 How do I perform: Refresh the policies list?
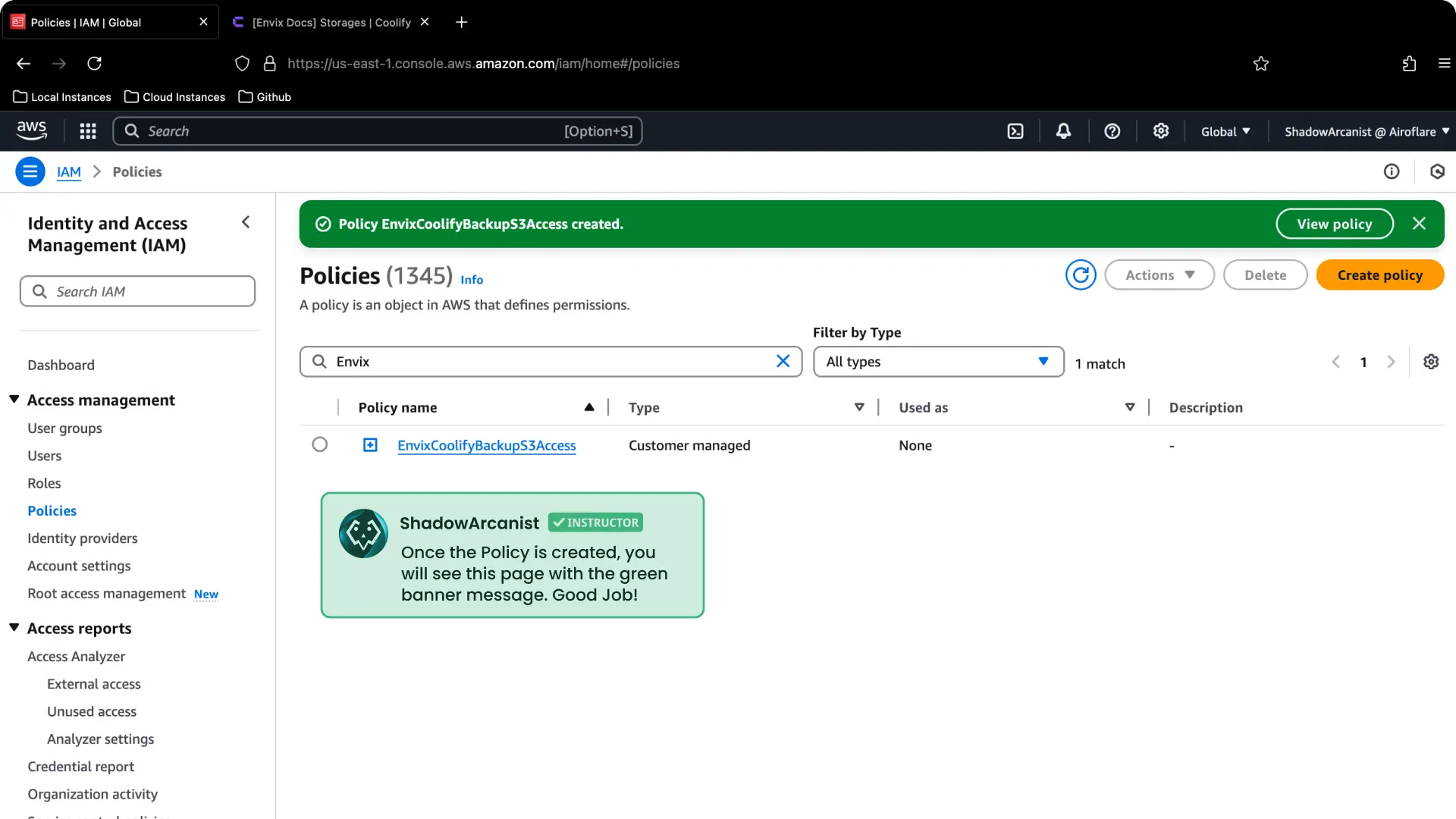click(1081, 275)
